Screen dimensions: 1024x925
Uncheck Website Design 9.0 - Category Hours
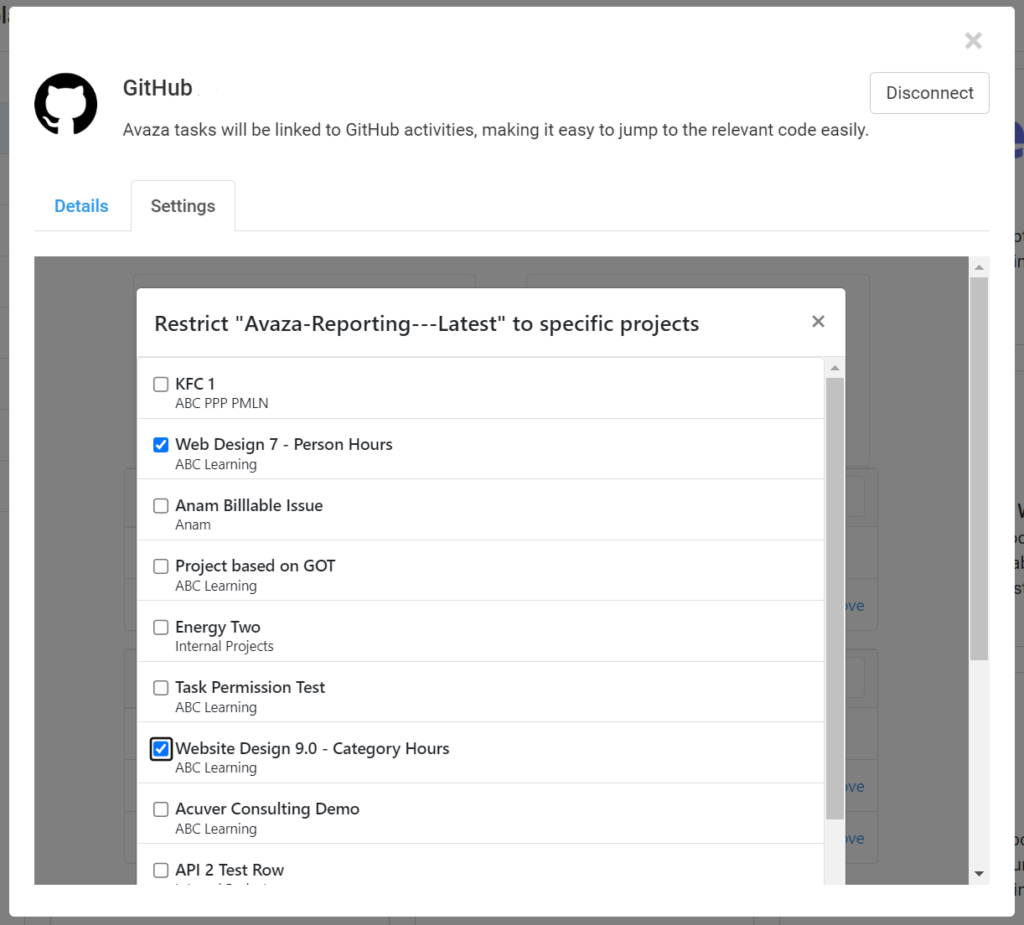161,749
